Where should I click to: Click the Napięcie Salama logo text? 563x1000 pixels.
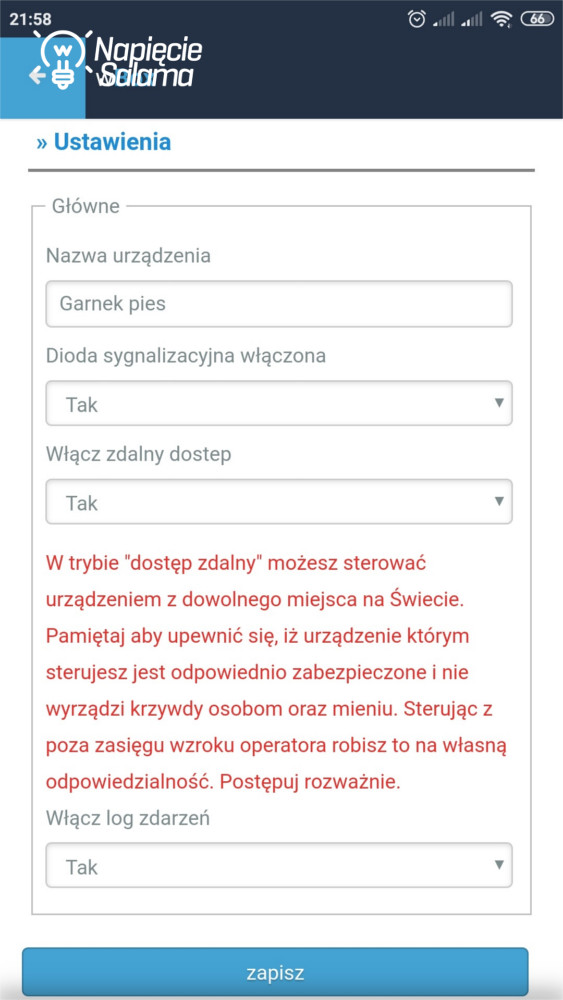tap(148, 61)
